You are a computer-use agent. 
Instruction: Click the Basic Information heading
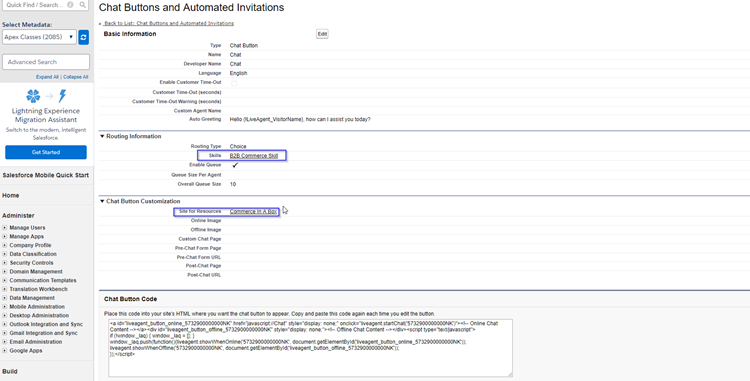[130, 34]
